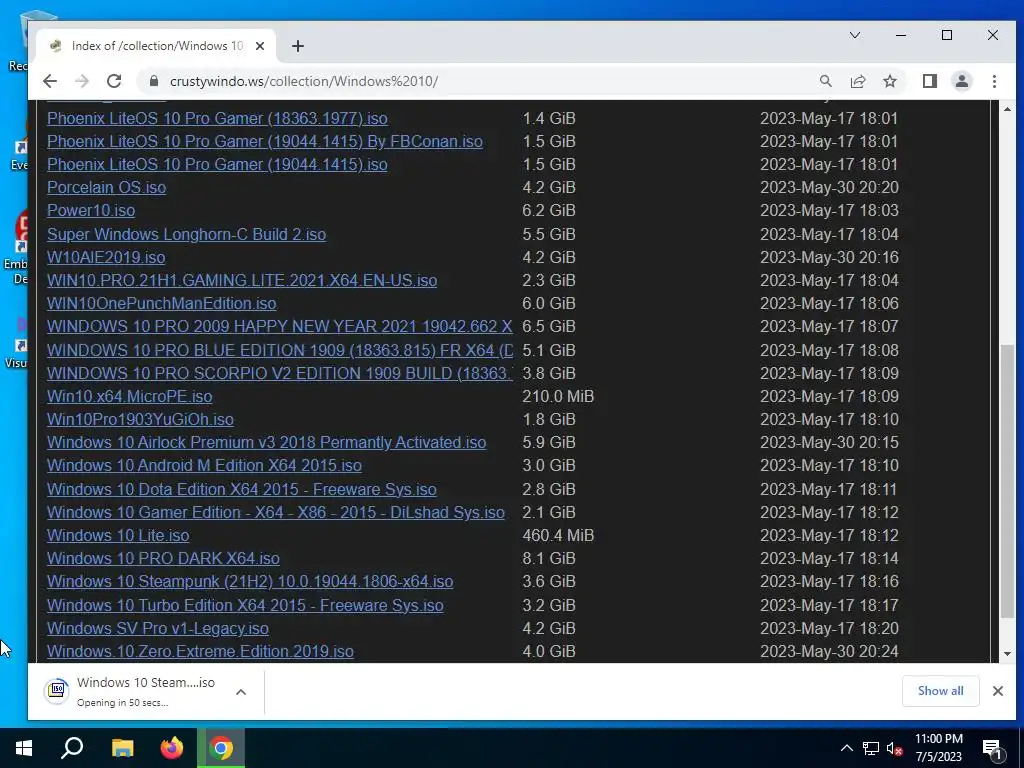Click Windows SV Pro v1-Legacy.iso
This screenshot has height=768, width=1024.
[157, 628]
